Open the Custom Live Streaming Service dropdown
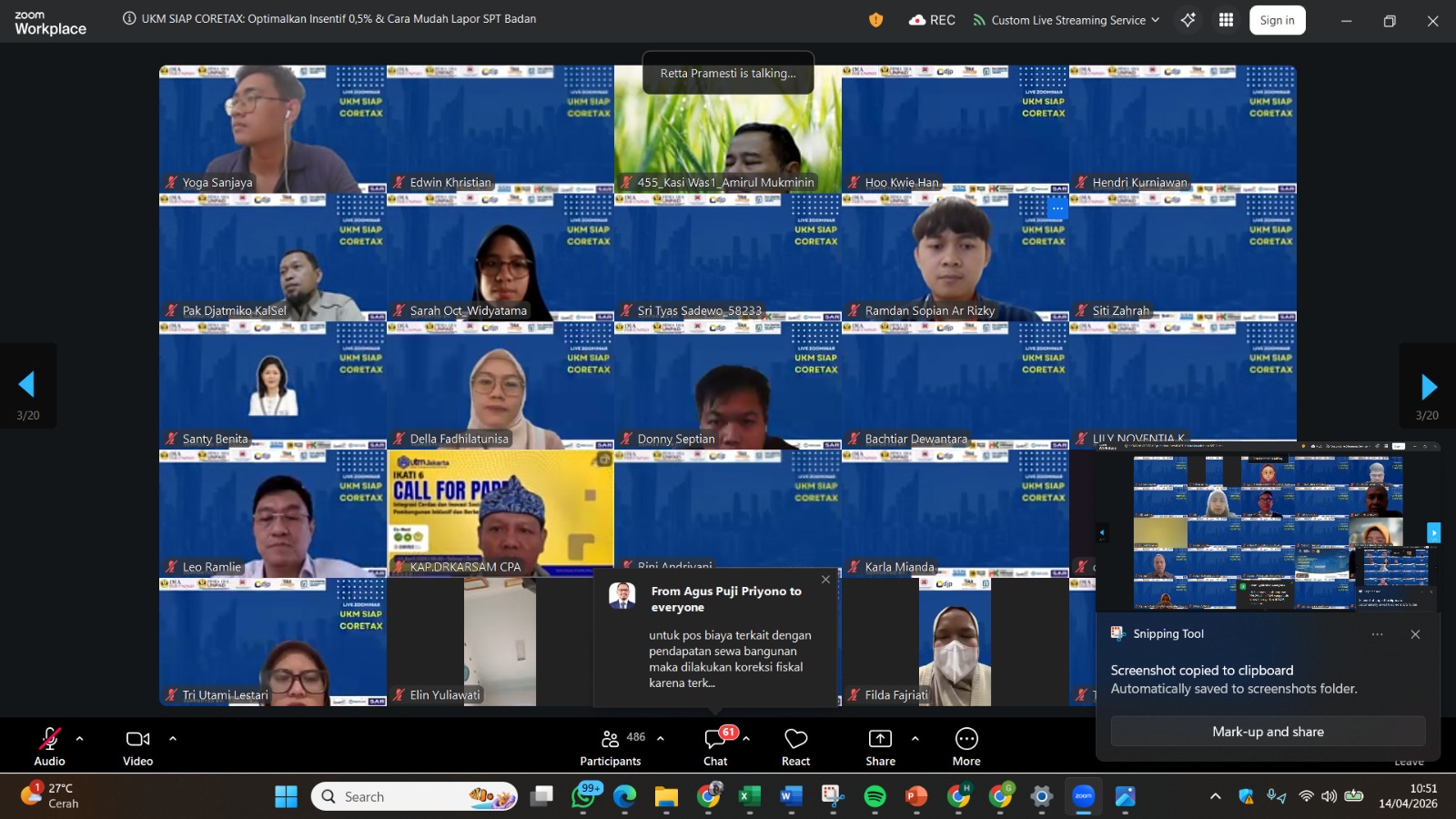 pos(1067,20)
